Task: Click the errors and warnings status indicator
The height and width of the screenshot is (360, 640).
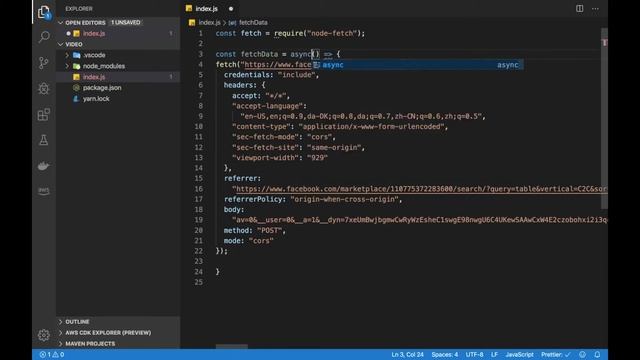Action: click(x=52, y=355)
